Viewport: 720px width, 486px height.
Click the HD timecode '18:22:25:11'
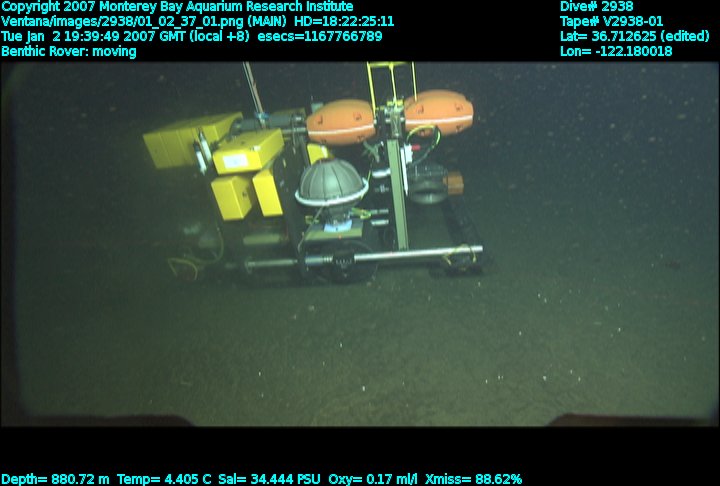click(x=357, y=22)
